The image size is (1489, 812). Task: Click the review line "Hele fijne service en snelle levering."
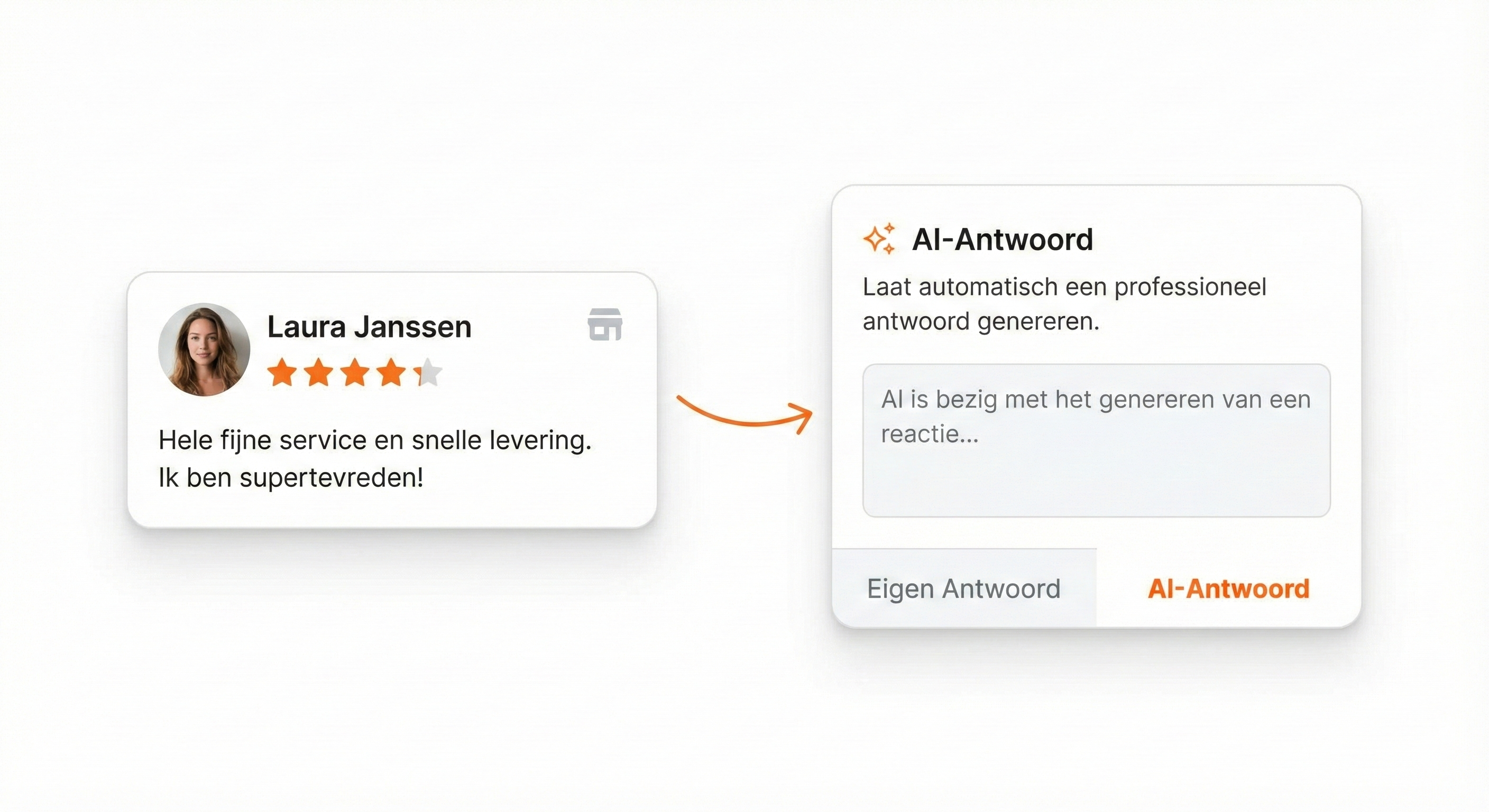click(x=374, y=440)
